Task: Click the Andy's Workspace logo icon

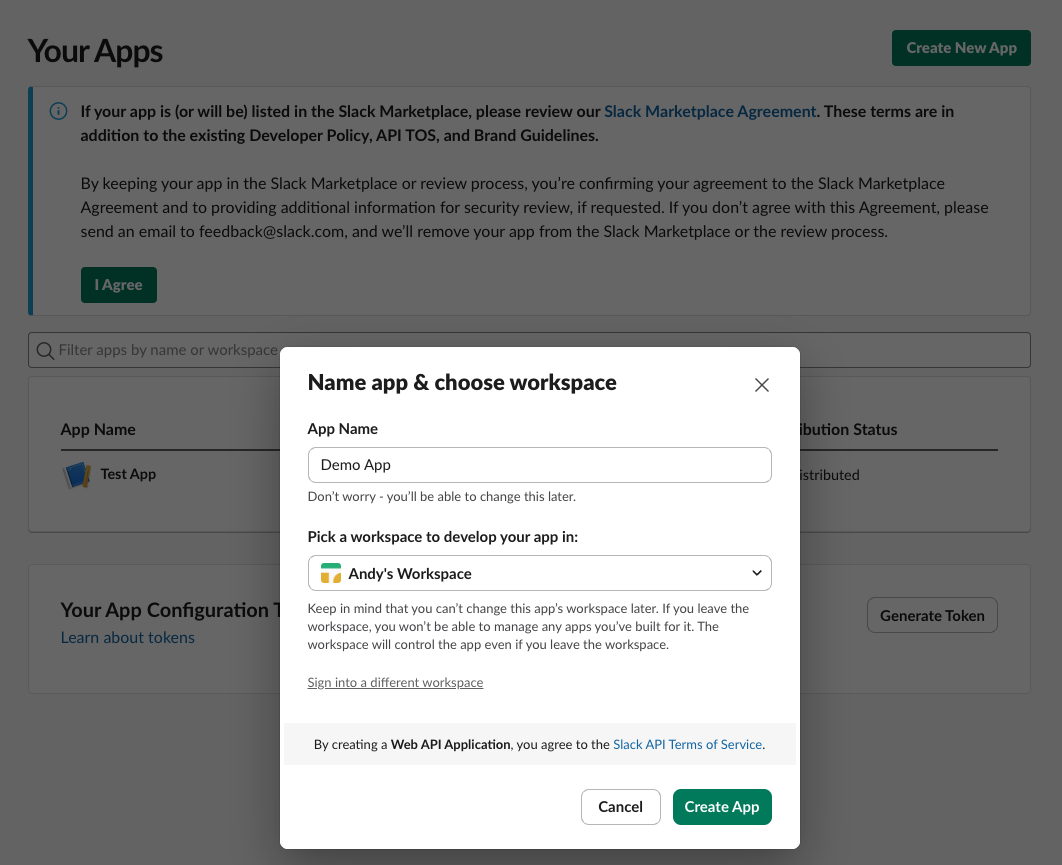Action: click(330, 574)
